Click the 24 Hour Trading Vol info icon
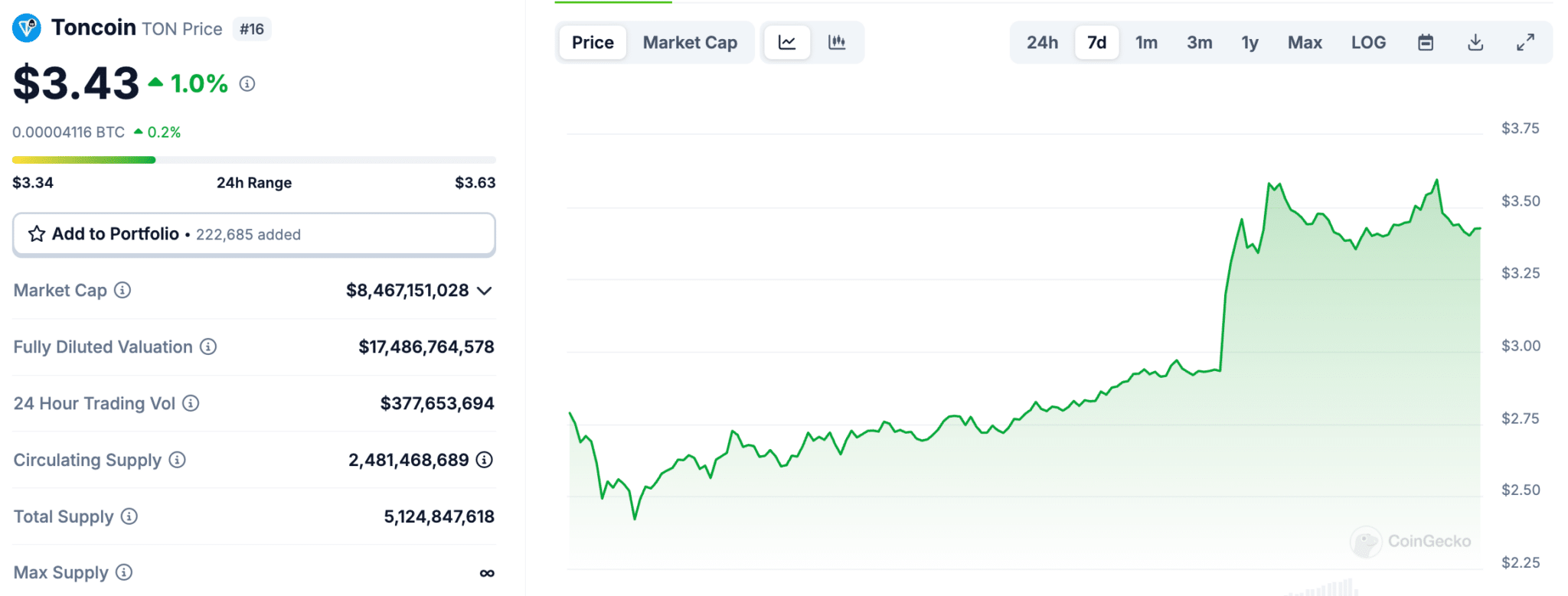Viewport: 1568px width, 596px height. point(191,403)
